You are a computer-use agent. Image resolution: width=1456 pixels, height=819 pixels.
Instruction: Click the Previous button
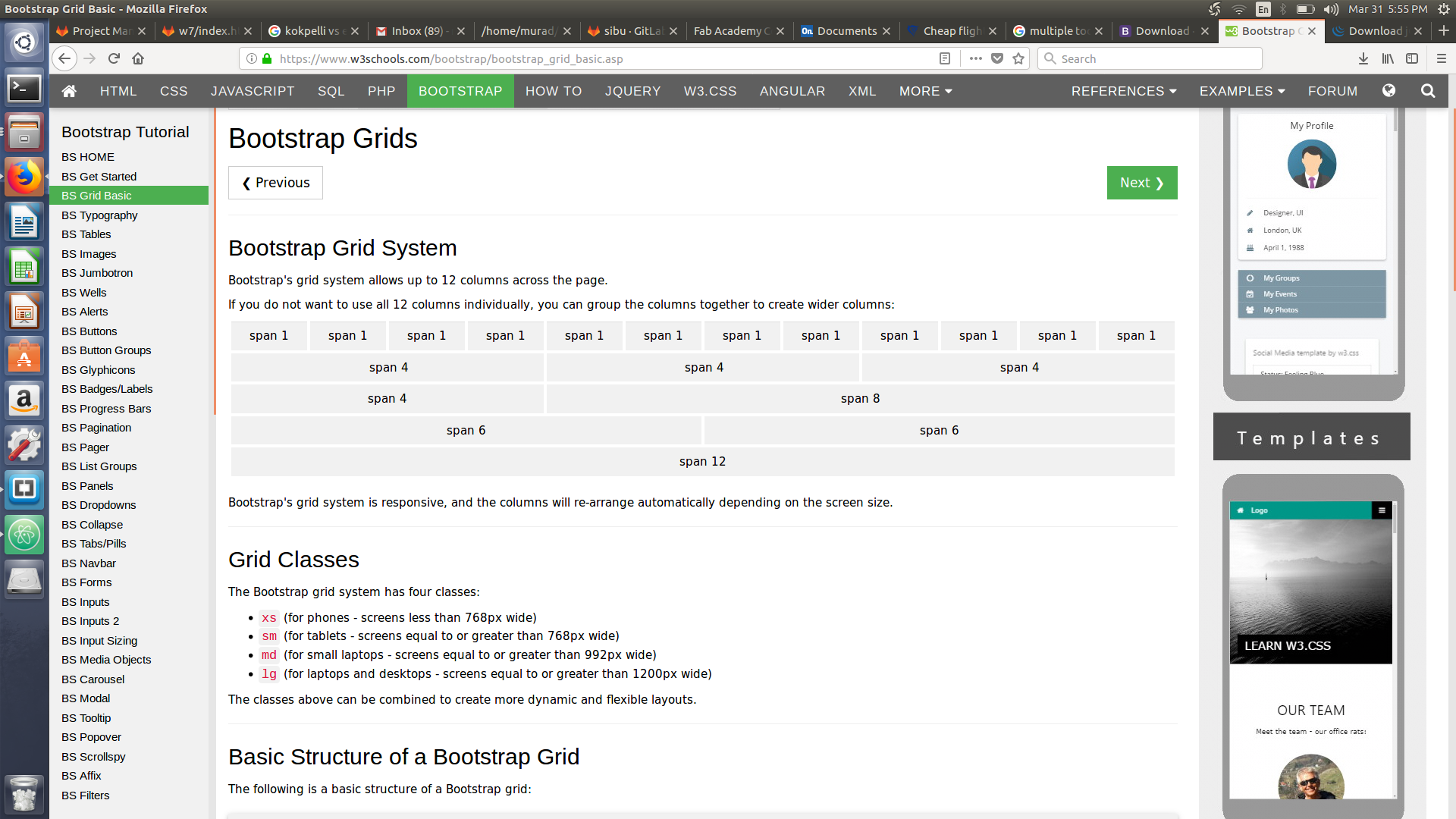(275, 183)
